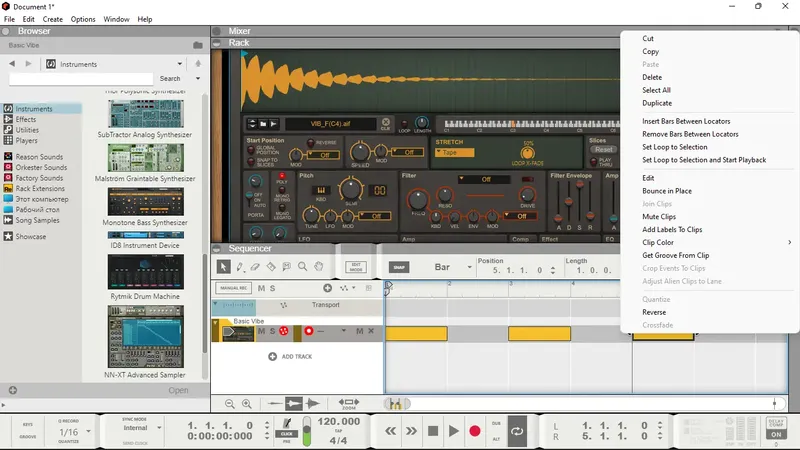Open Edit menu
Viewport: 800px width, 450px height.
point(29,19)
